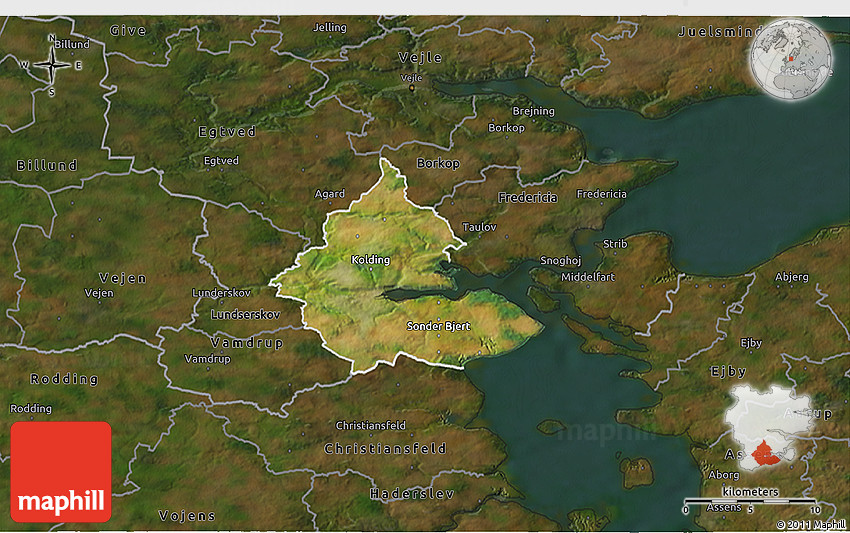850x533 pixels.
Task: Click the Vojens label
Action: click(187, 516)
